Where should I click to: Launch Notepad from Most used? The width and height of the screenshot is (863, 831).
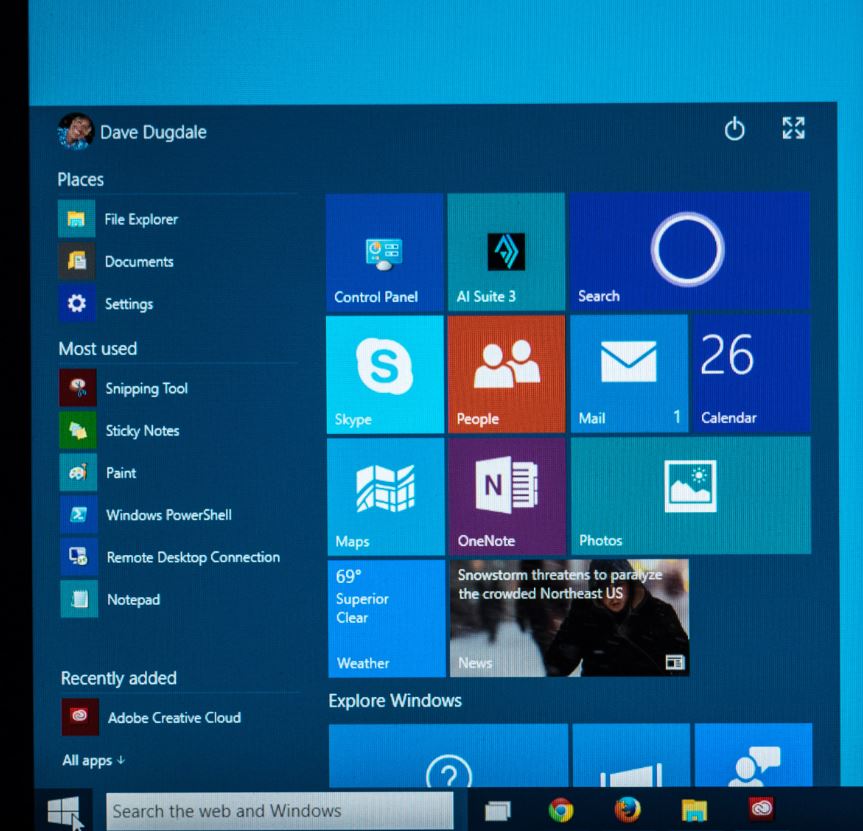pyautogui.click(x=180, y=599)
